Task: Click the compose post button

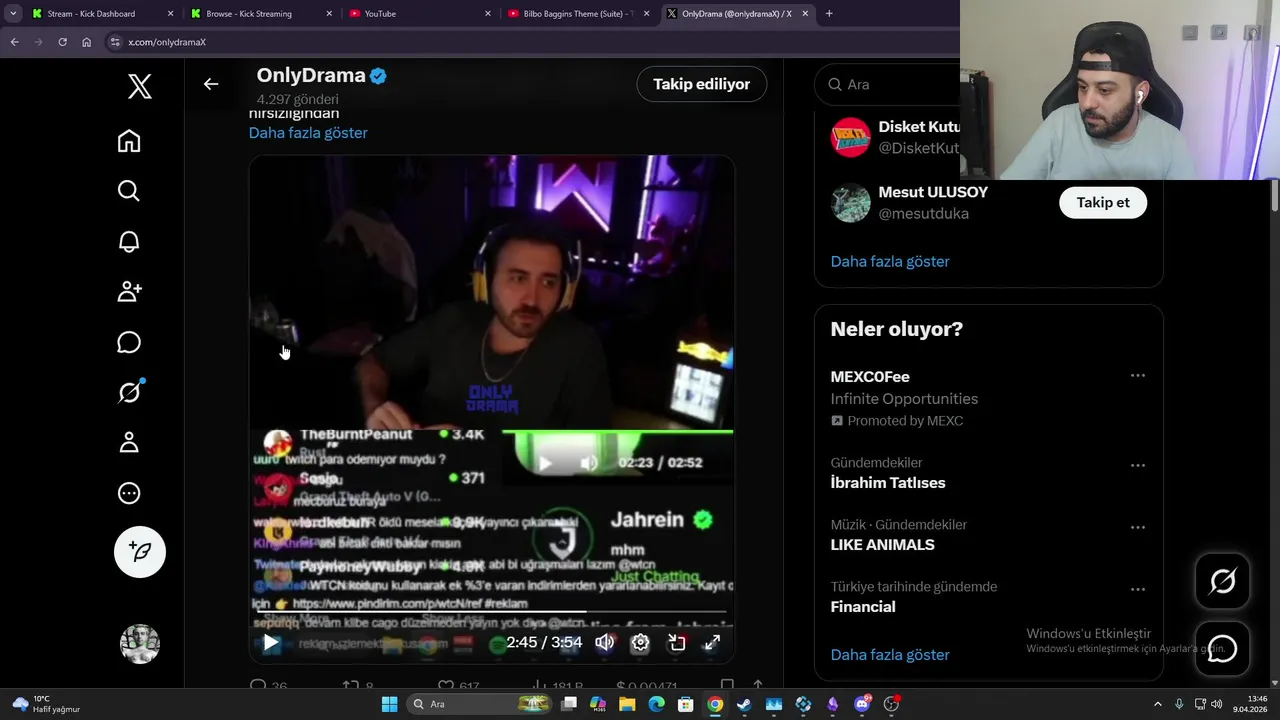Action: point(140,552)
